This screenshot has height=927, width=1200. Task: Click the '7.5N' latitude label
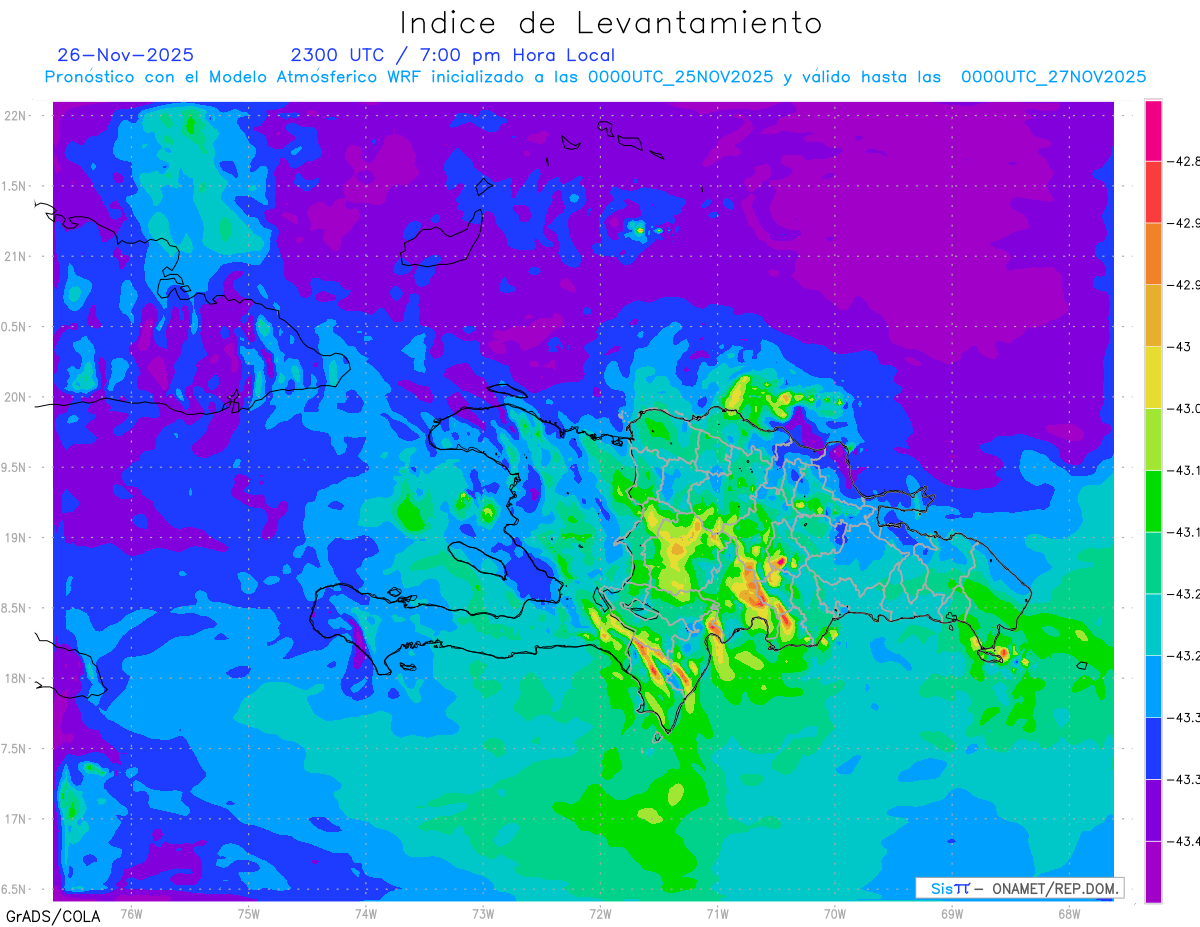click(x=15, y=748)
